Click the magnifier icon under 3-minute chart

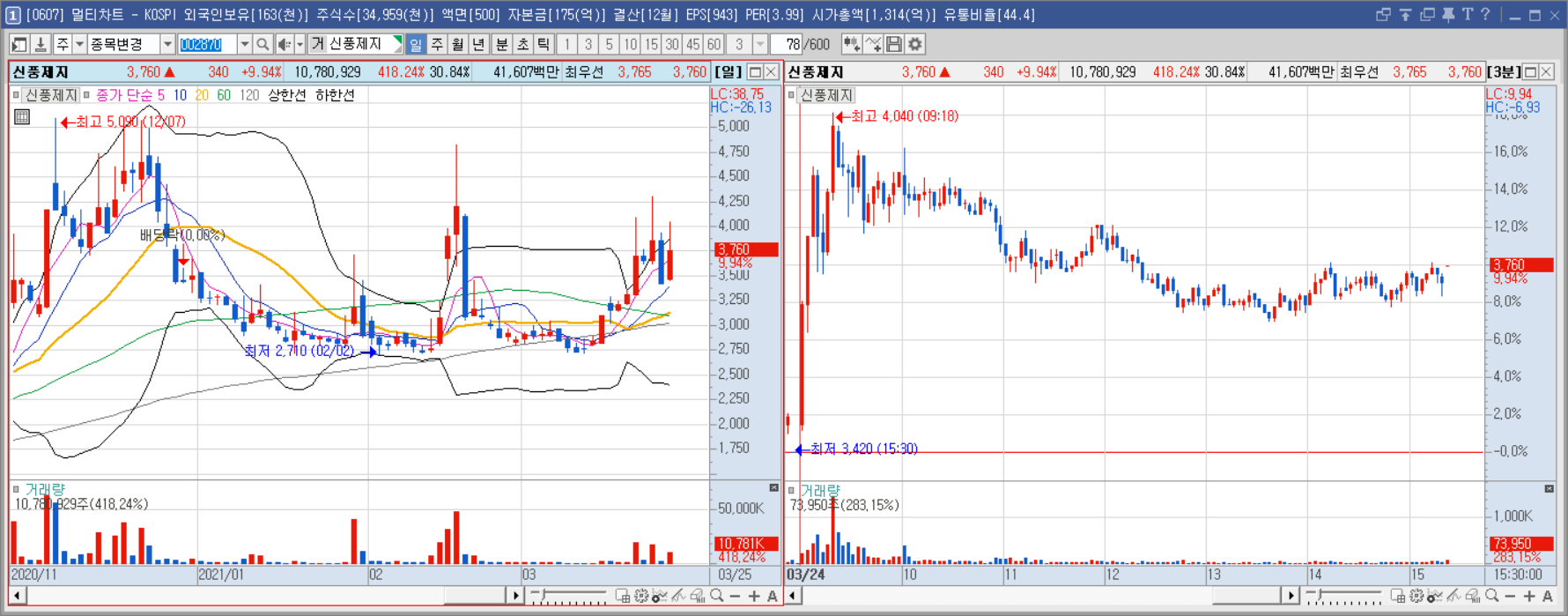click(x=1492, y=597)
